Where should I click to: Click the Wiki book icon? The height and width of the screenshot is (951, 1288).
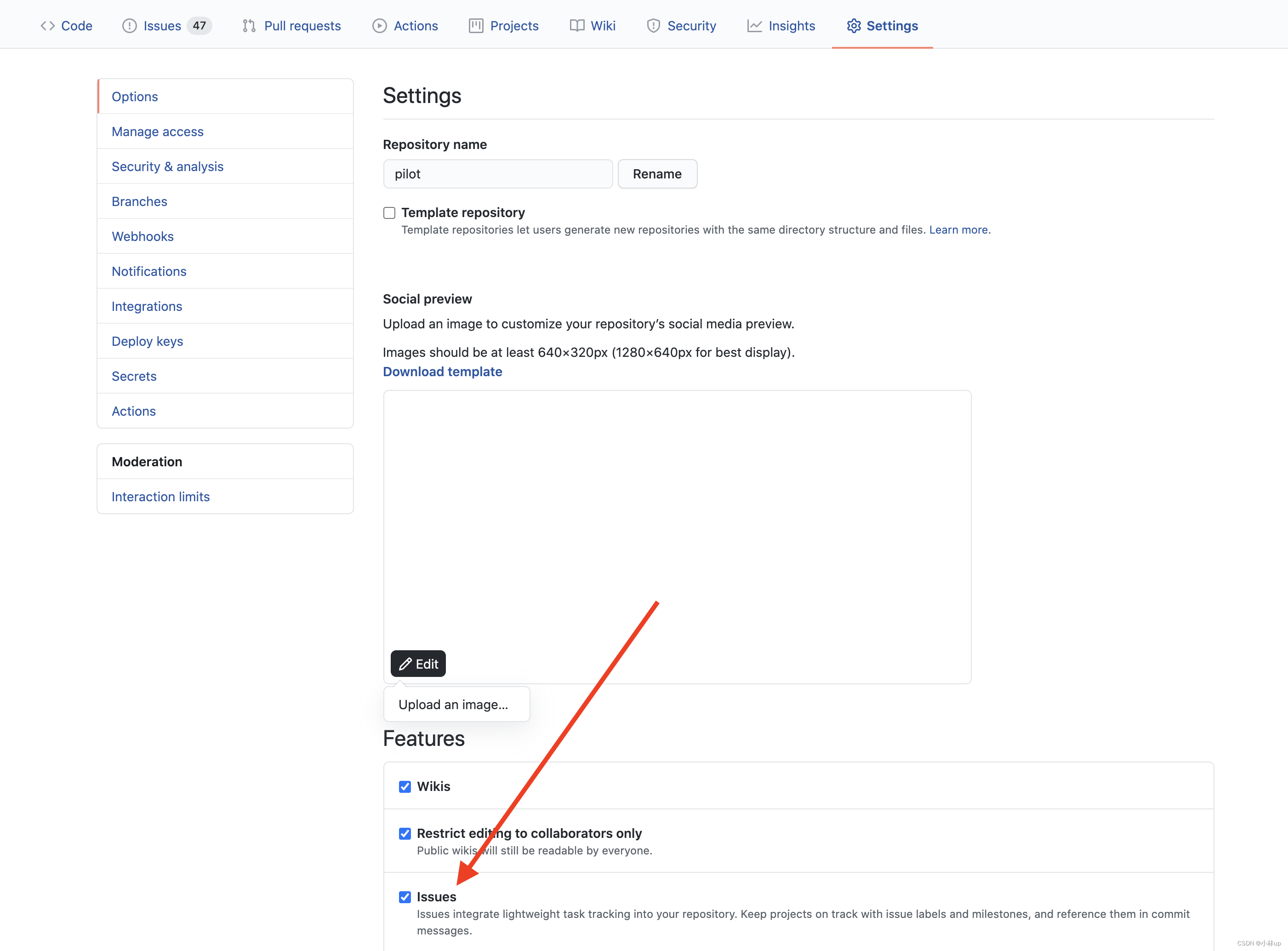[576, 25]
